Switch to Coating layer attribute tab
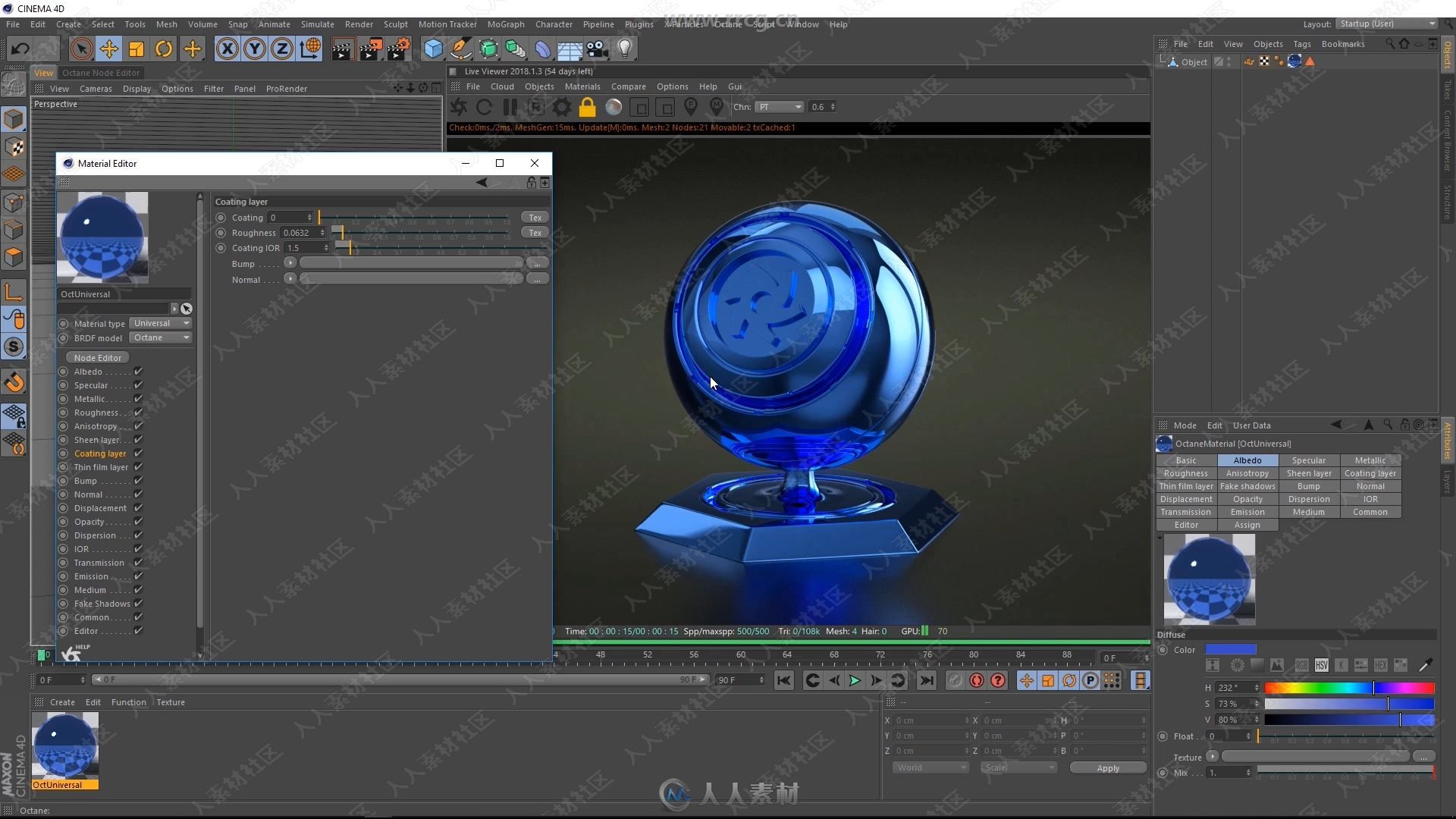 tap(1370, 473)
